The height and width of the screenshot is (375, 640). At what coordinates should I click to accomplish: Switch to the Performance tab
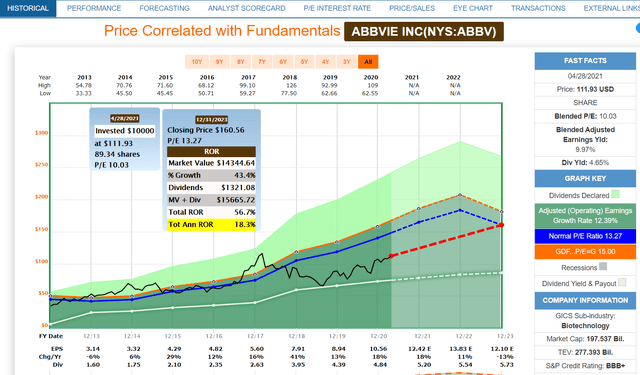94,8
